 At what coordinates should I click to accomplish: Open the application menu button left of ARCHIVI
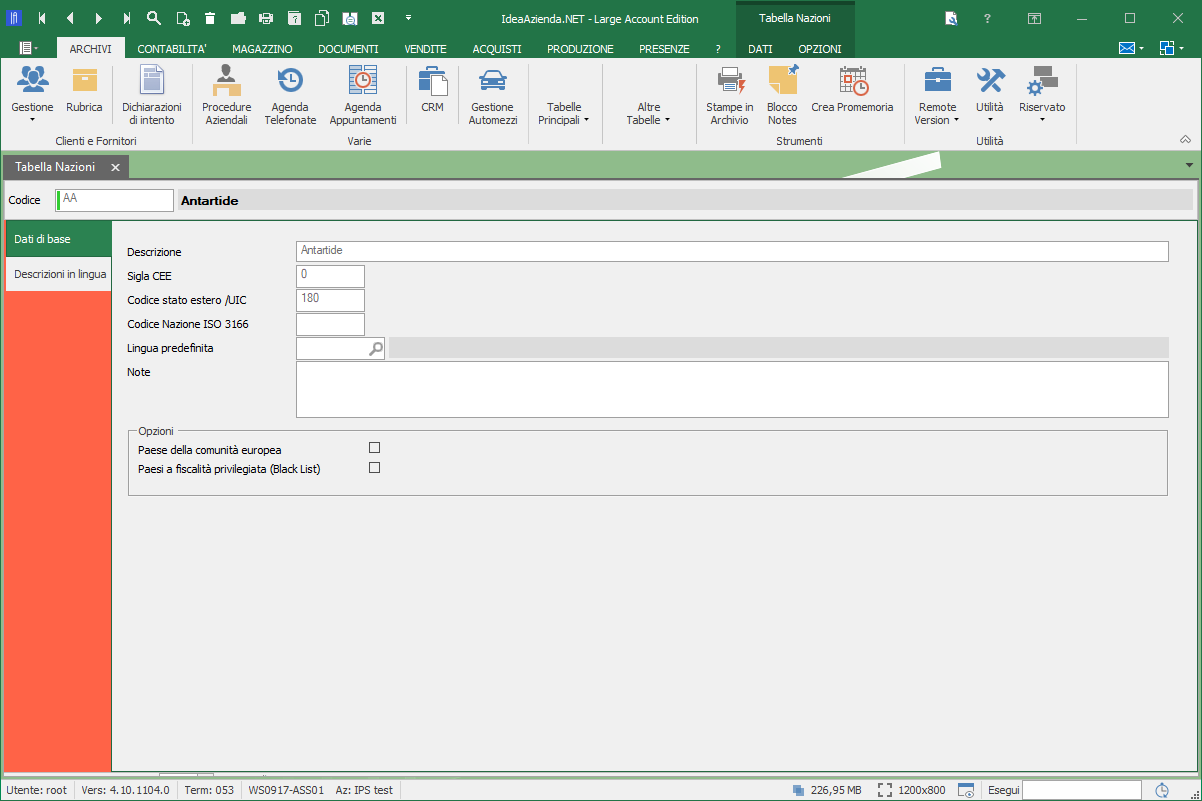(28, 49)
